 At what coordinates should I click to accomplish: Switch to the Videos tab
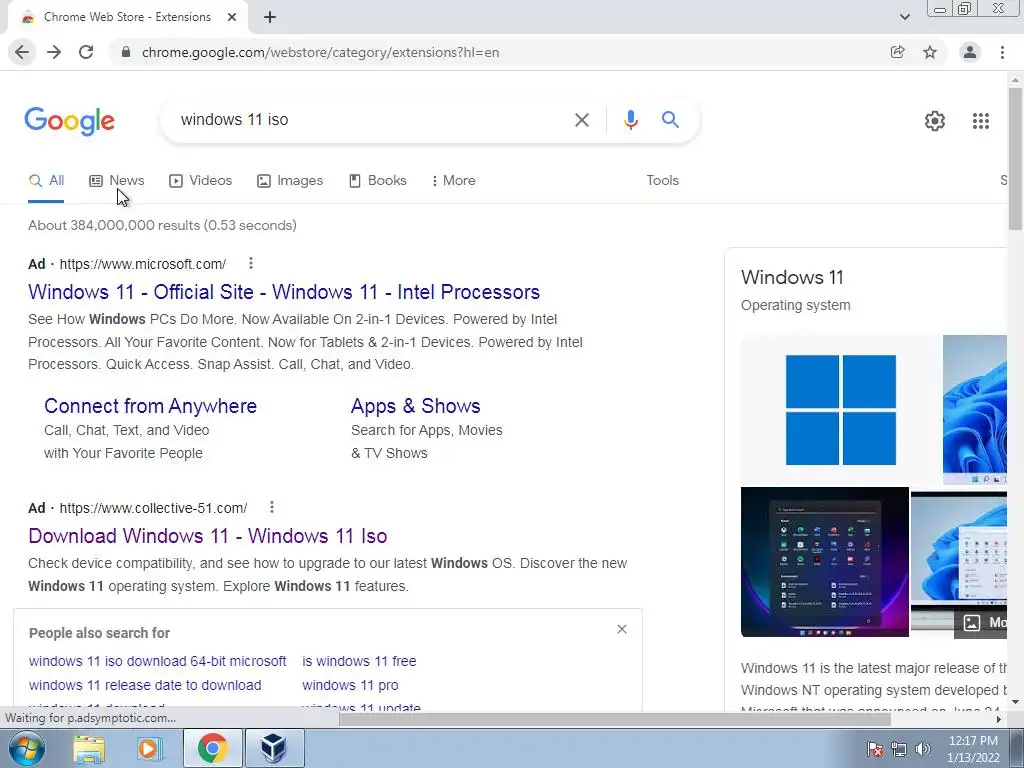coord(200,181)
